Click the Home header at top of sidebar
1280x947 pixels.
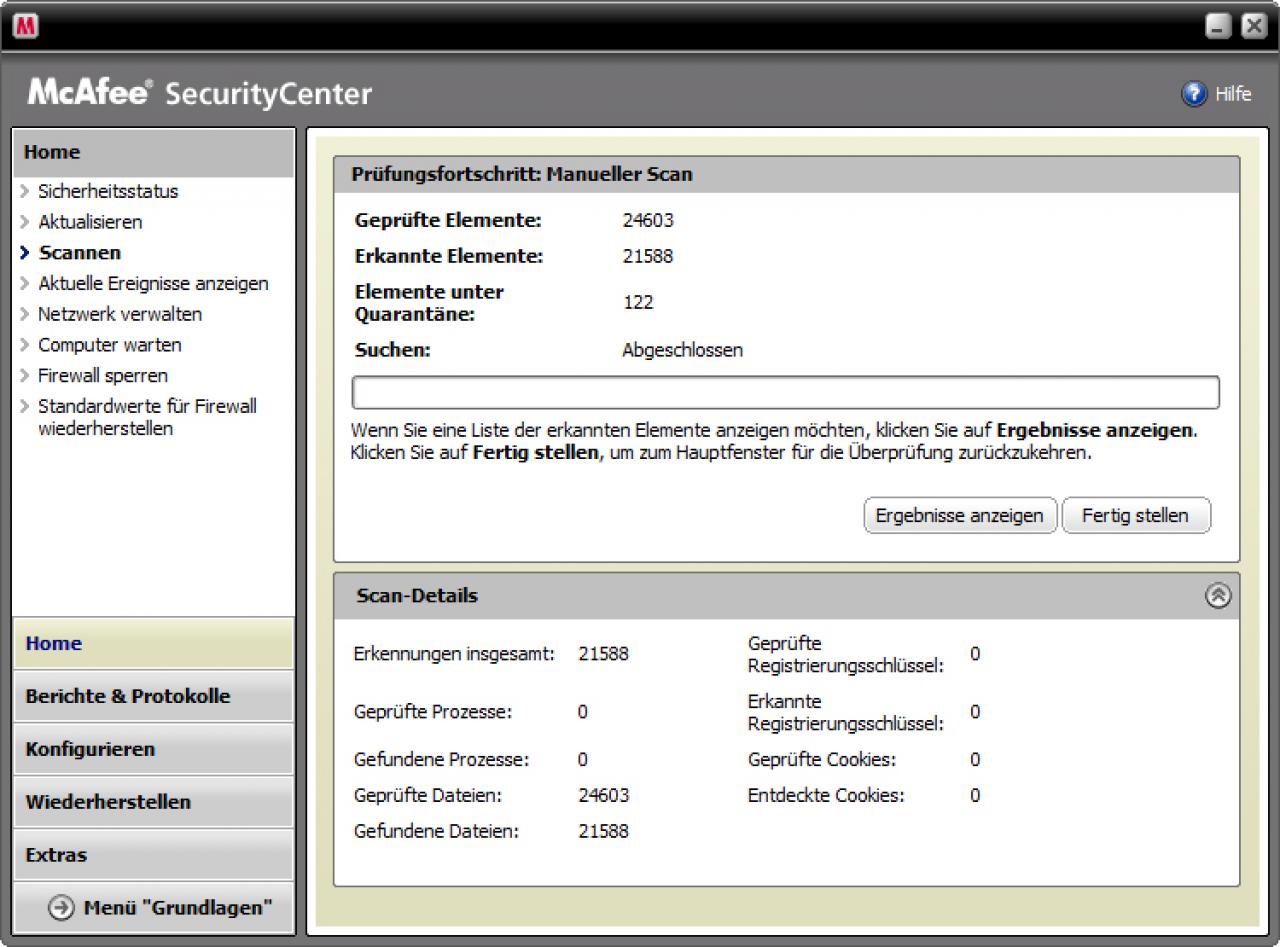154,153
